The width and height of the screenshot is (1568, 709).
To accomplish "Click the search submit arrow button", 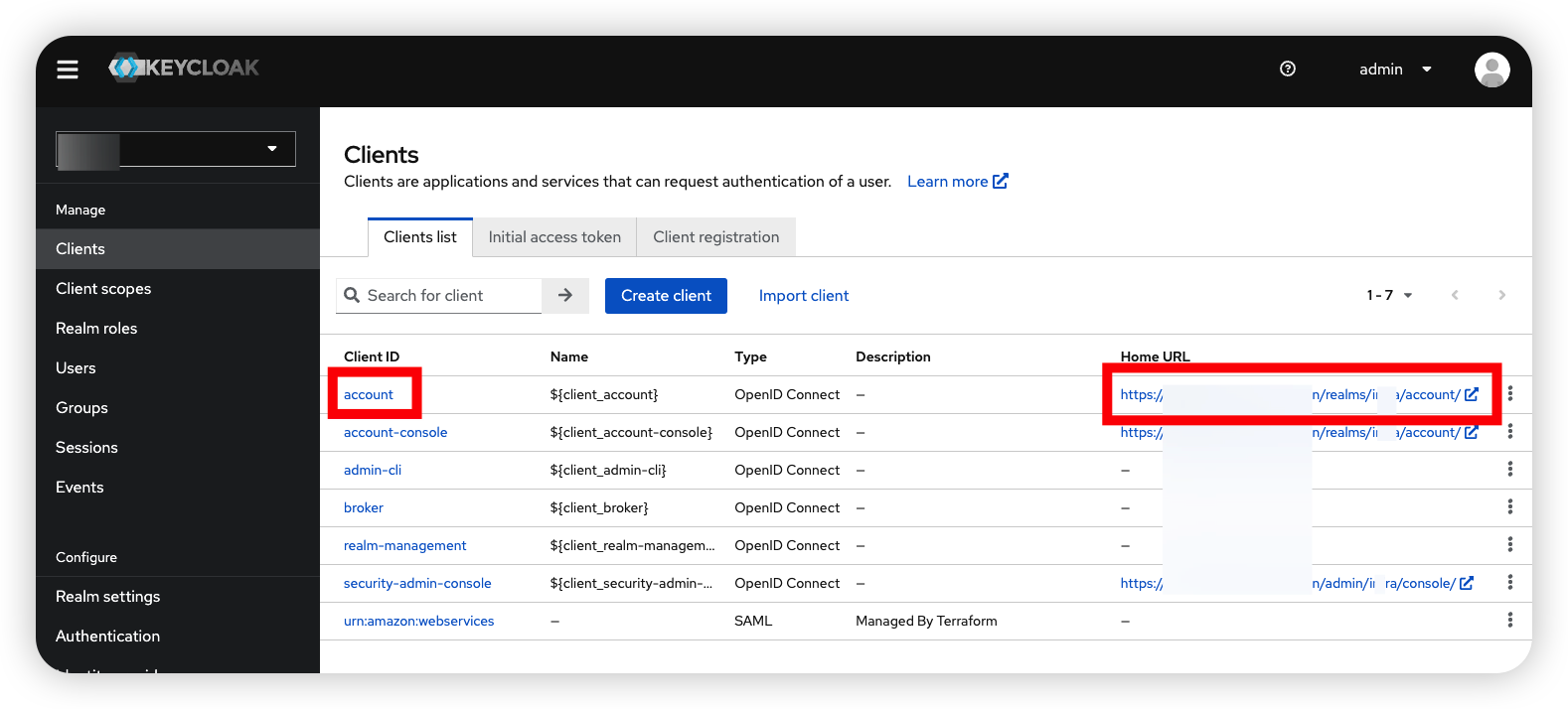I will click(565, 296).
